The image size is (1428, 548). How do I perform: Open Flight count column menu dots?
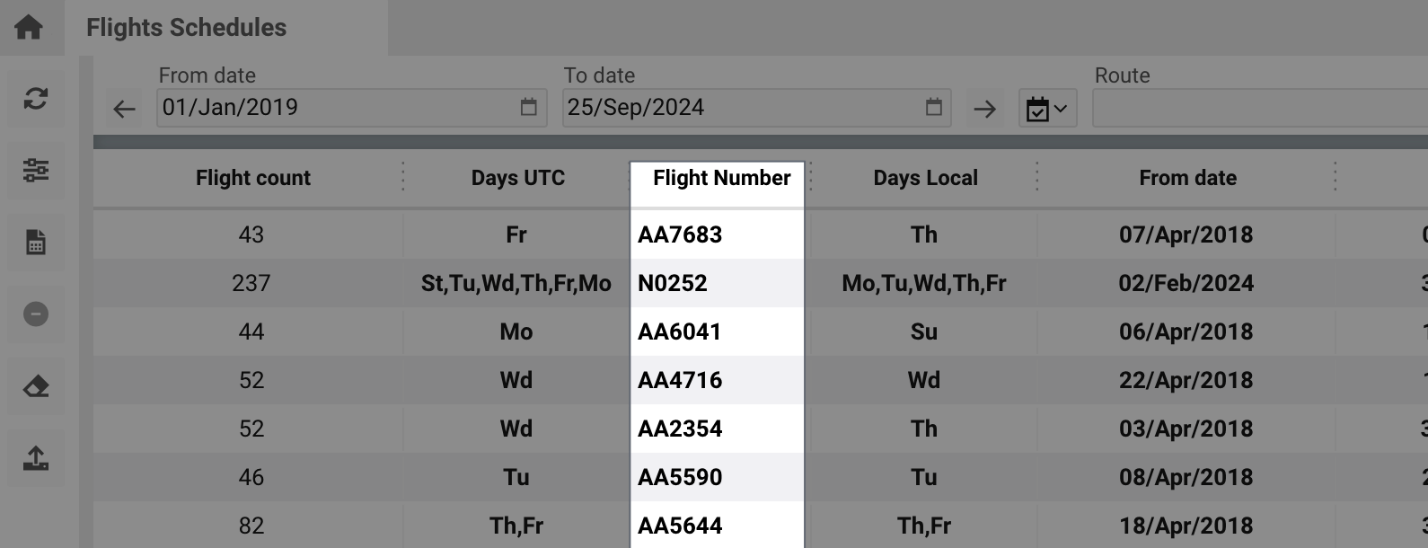click(403, 178)
